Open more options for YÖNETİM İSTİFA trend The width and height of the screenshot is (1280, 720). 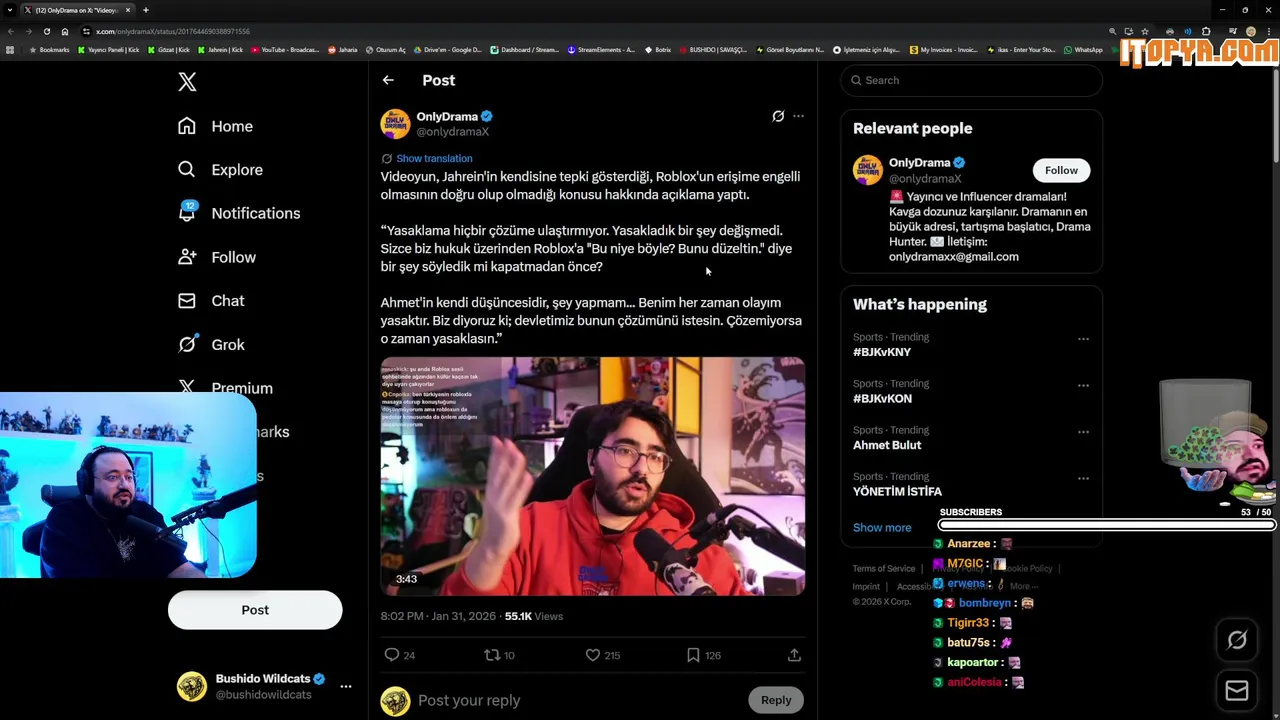[x=1083, y=478]
